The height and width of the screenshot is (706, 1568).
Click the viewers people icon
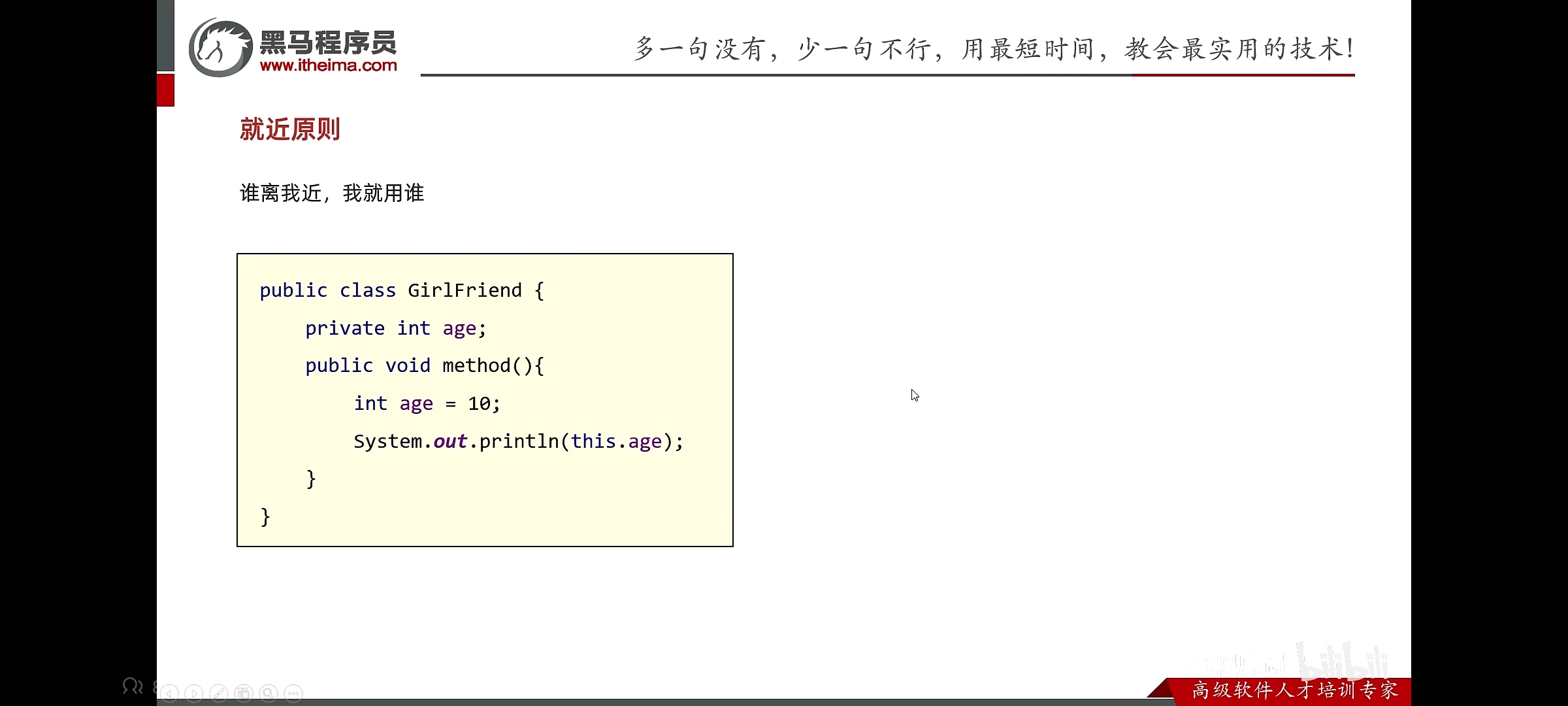click(x=133, y=686)
